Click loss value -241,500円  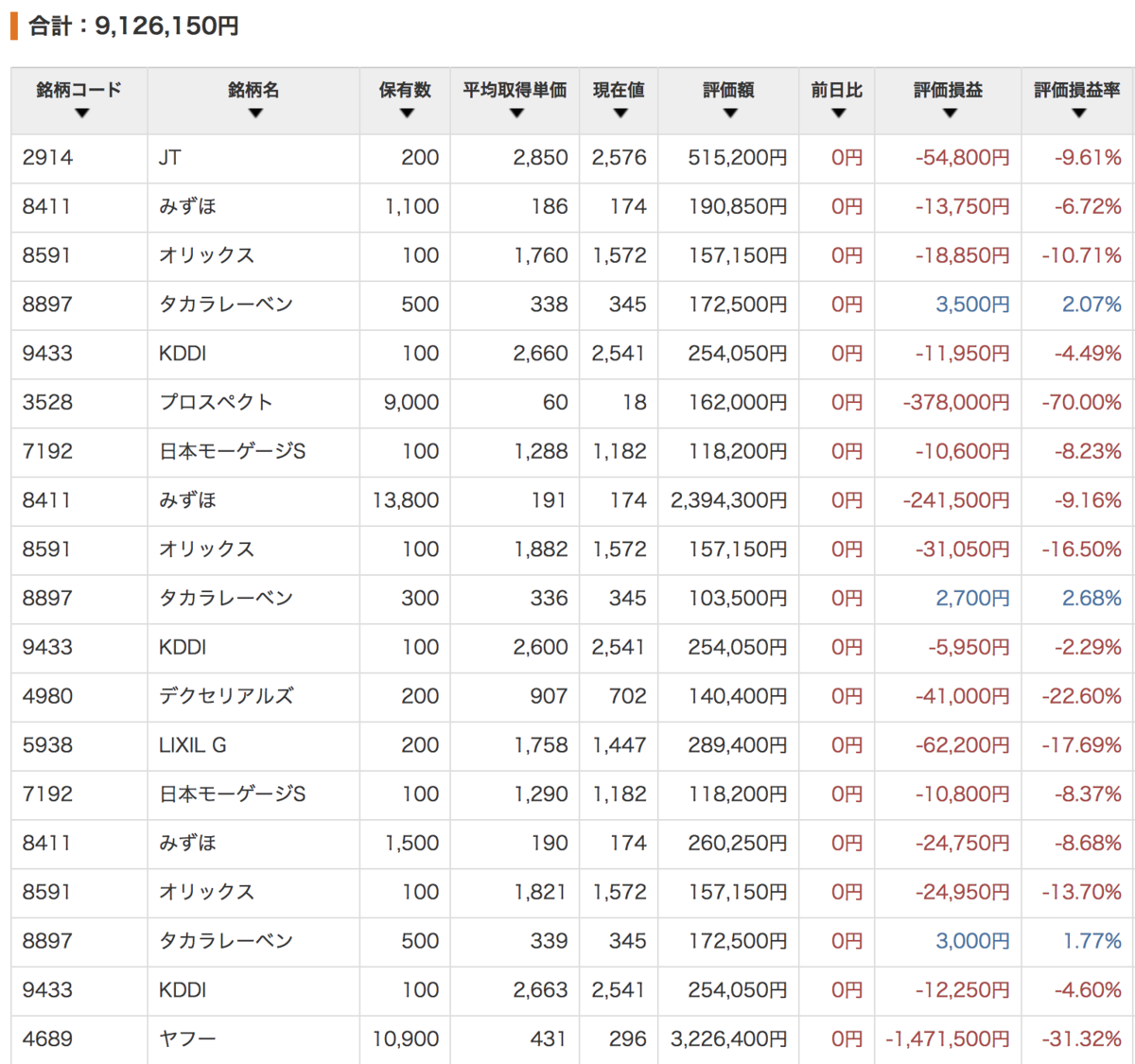(956, 501)
